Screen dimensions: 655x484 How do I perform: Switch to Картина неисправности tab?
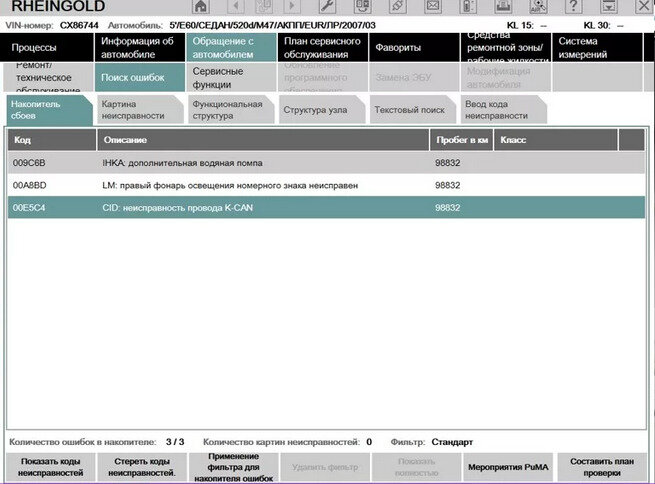140,110
